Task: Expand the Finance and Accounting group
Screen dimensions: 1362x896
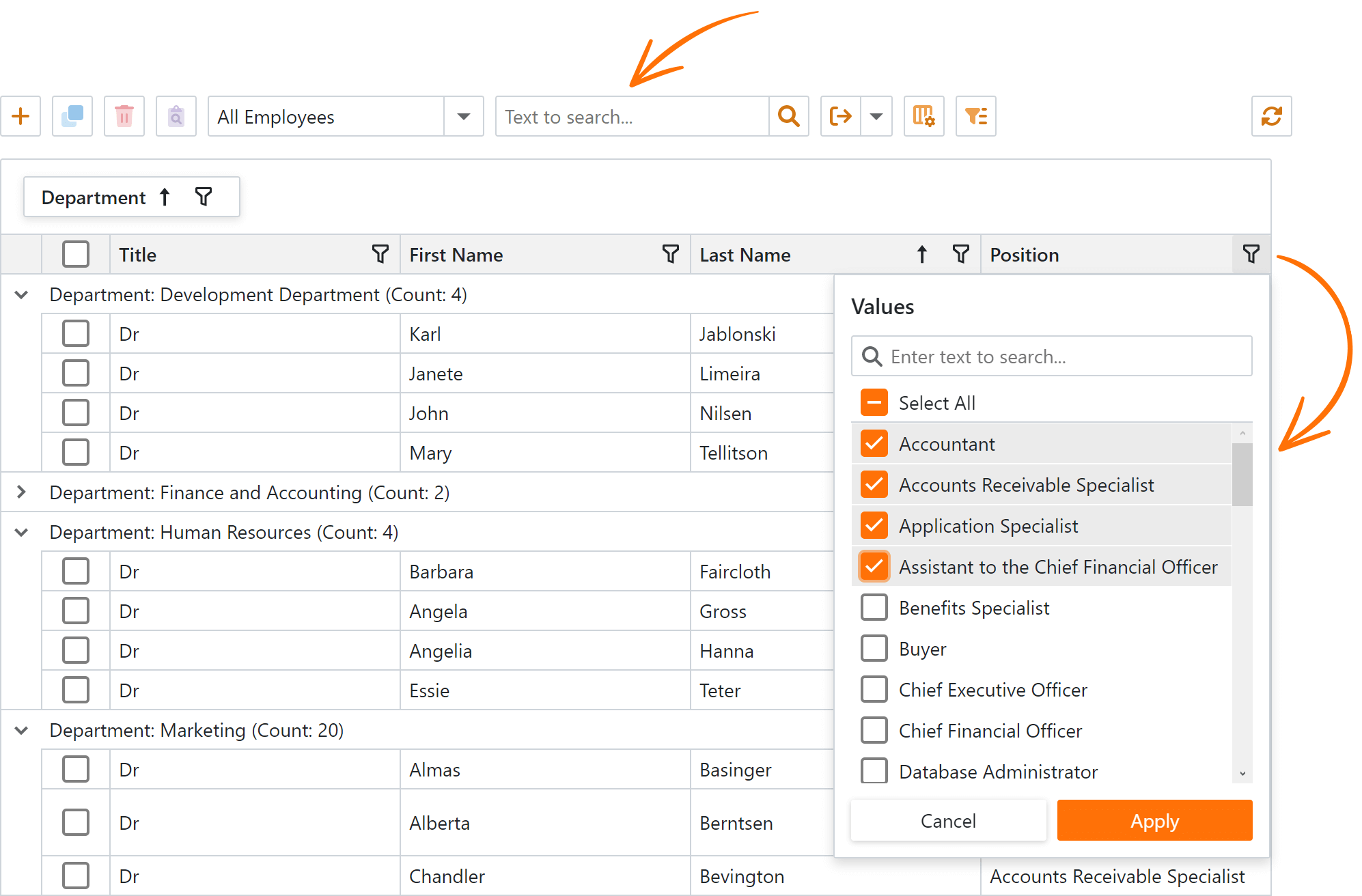Action: coord(20,492)
